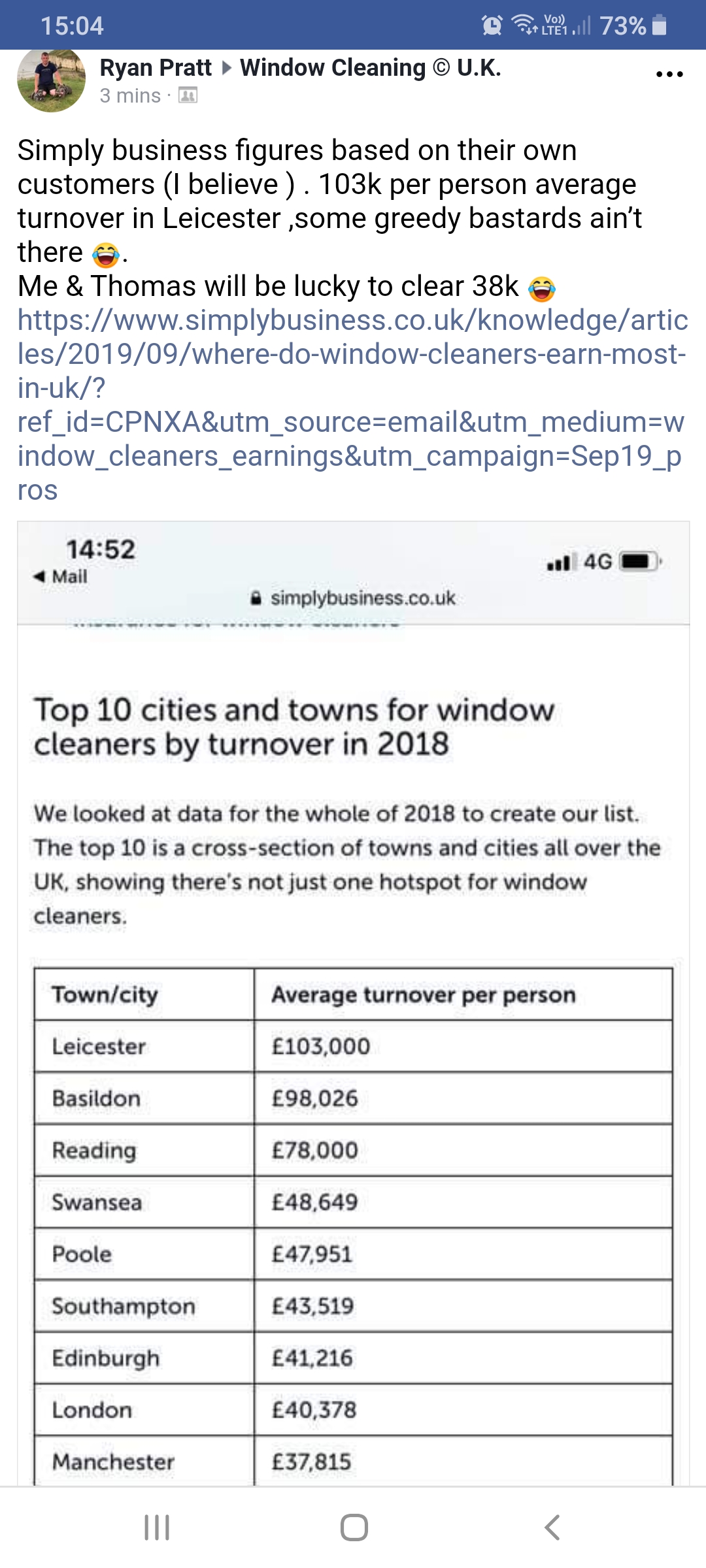The width and height of the screenshot is (706, 1568).
Task: Tap the Android home button
Action: 354,1527
